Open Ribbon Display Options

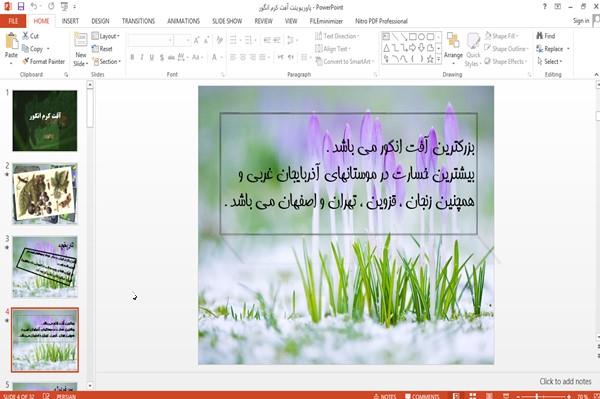point(558,6)
